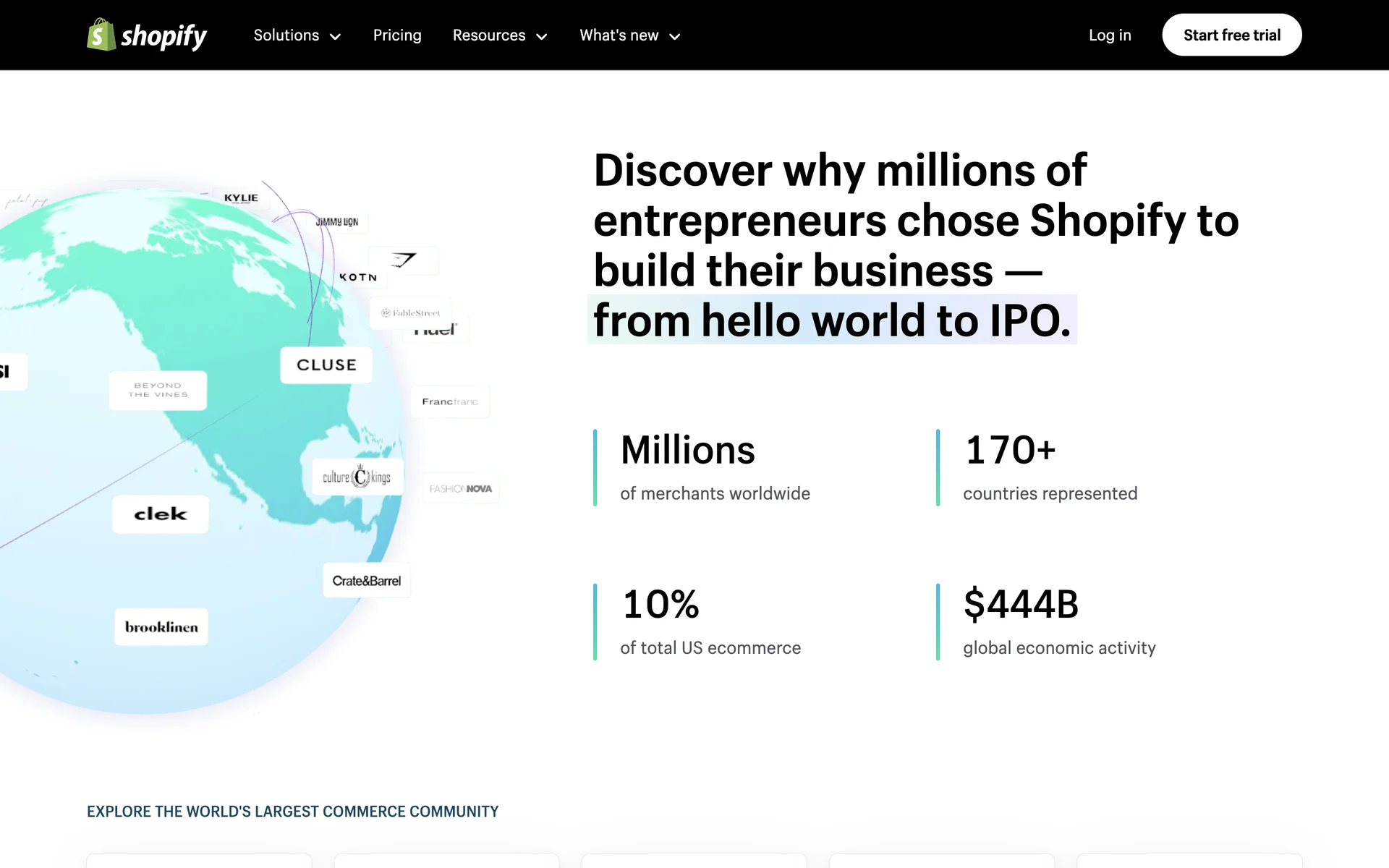Click the Shopify bag logo

pos(101,35)
